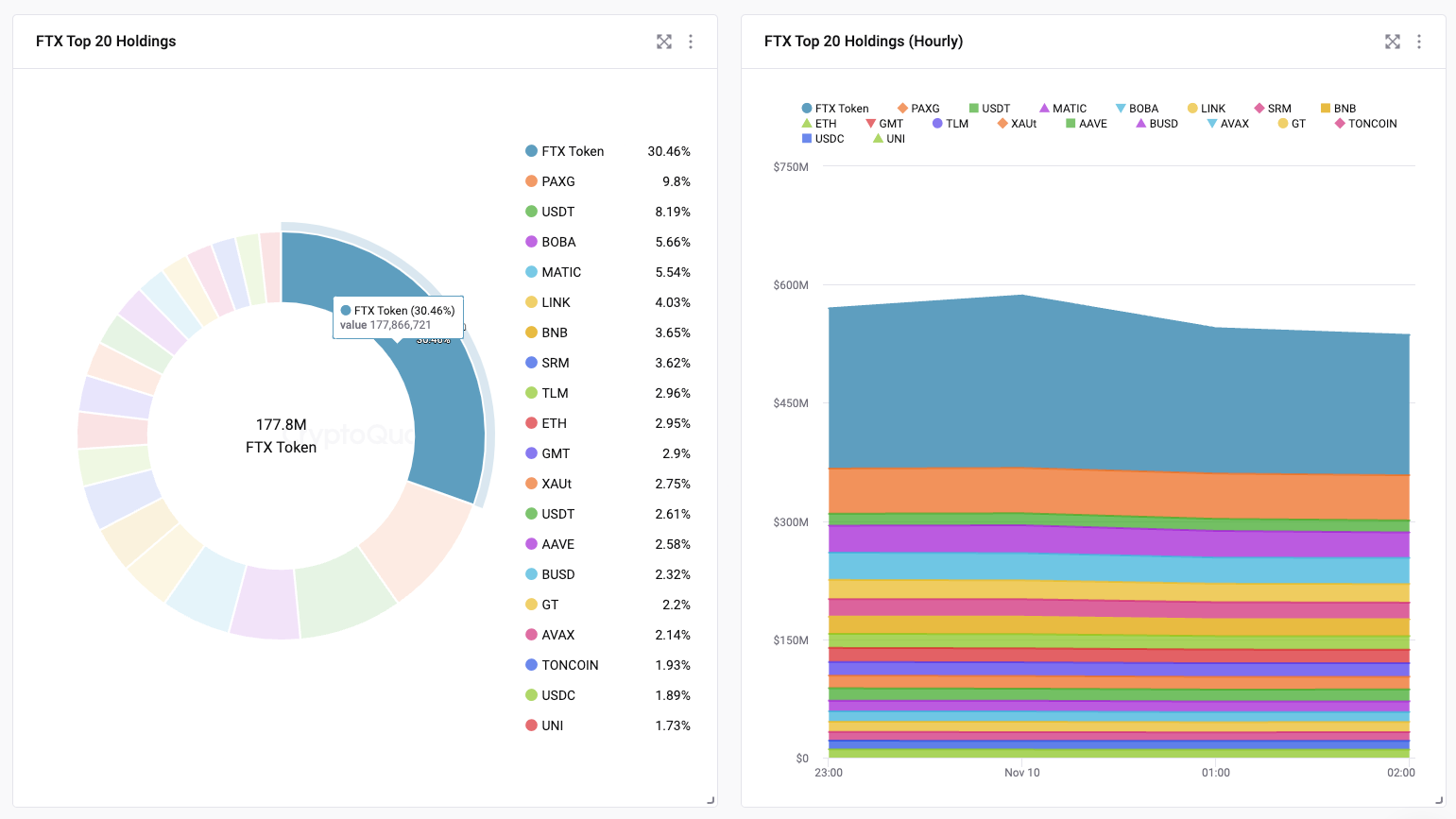Toggle XAUt entry in pie legend

pos(549,484)
